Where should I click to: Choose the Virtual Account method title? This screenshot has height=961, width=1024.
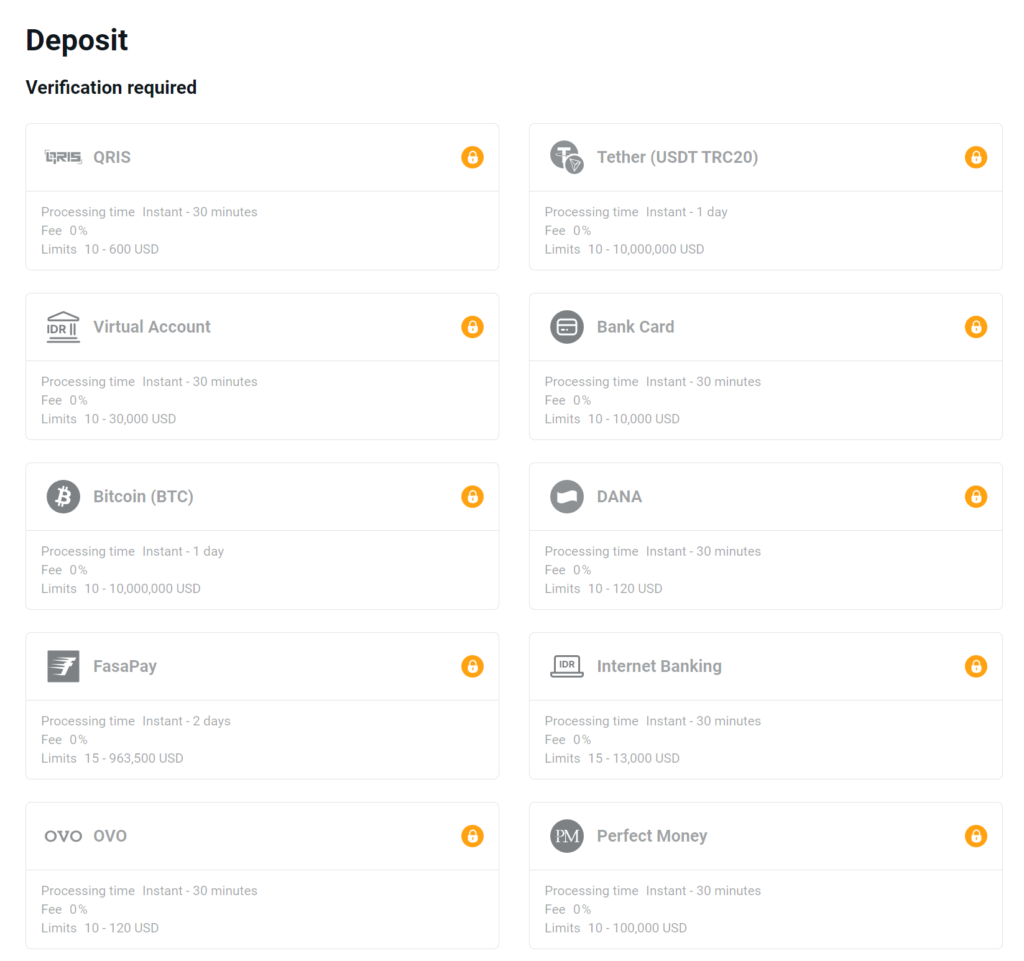(152, 327)
